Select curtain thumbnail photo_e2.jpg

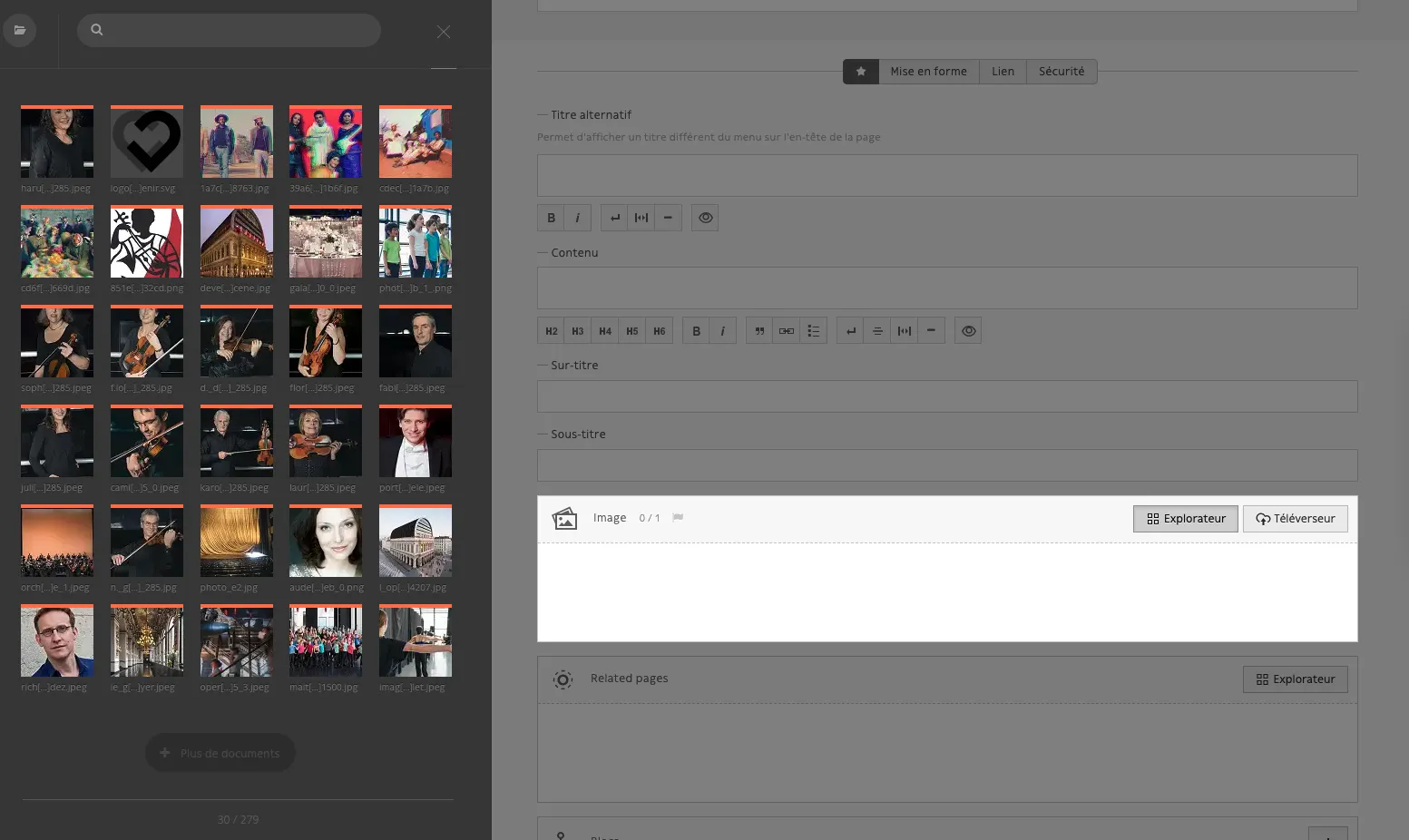tap(237, 542)
